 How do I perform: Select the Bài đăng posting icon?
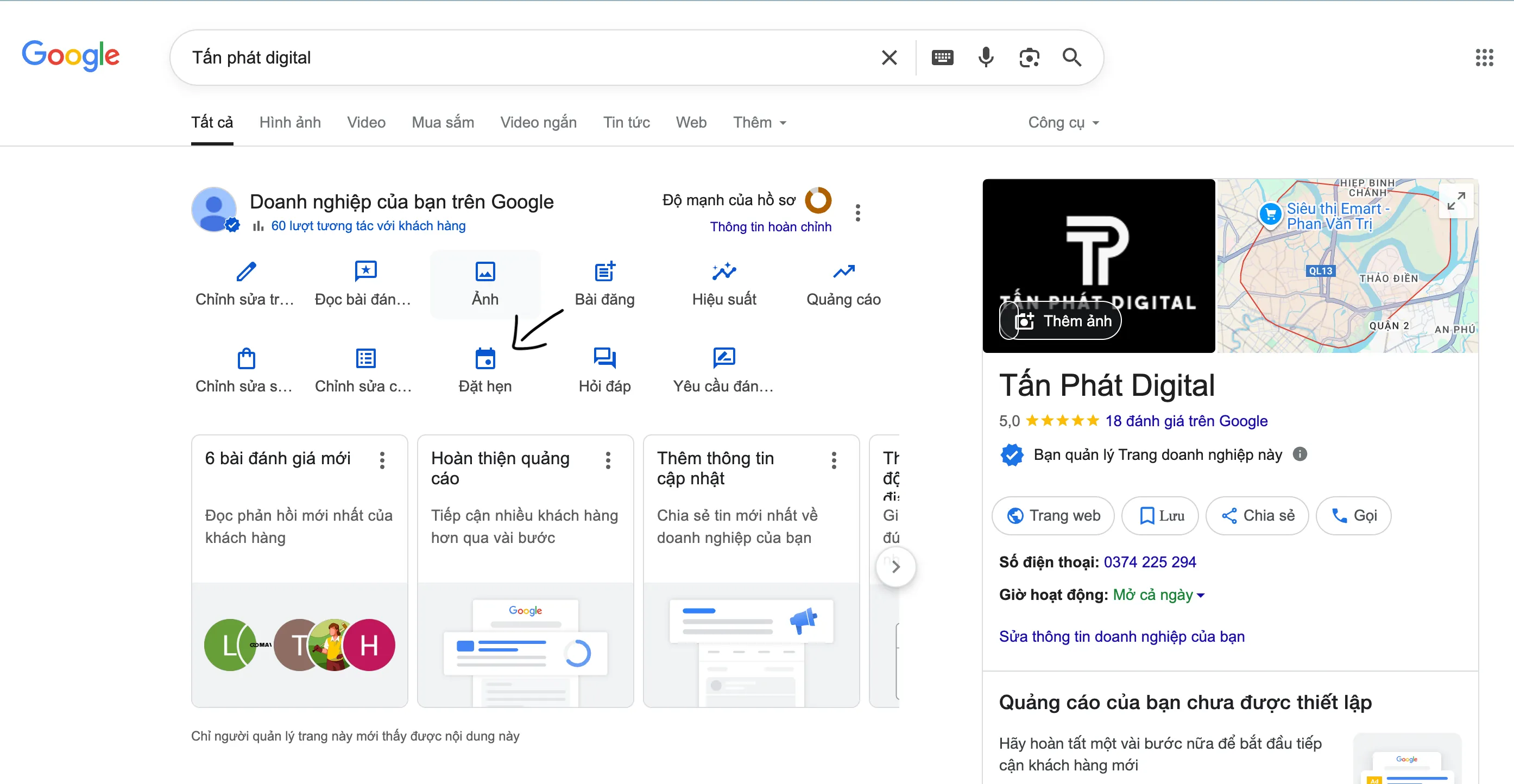tap(605, 271)
